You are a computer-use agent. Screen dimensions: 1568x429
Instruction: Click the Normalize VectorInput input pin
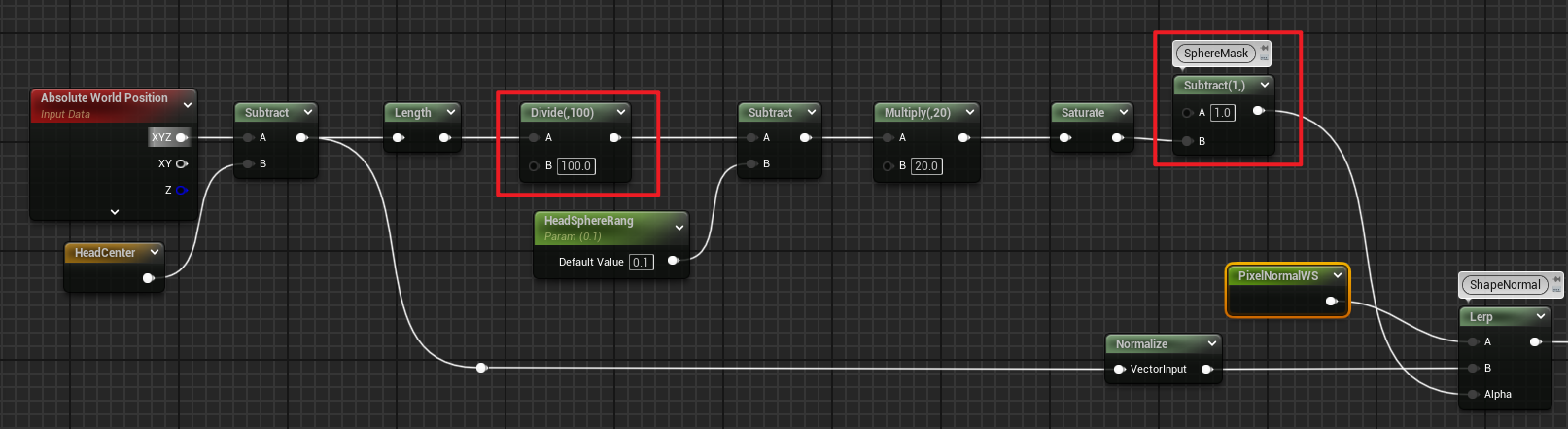click(x=1119, y=369)
